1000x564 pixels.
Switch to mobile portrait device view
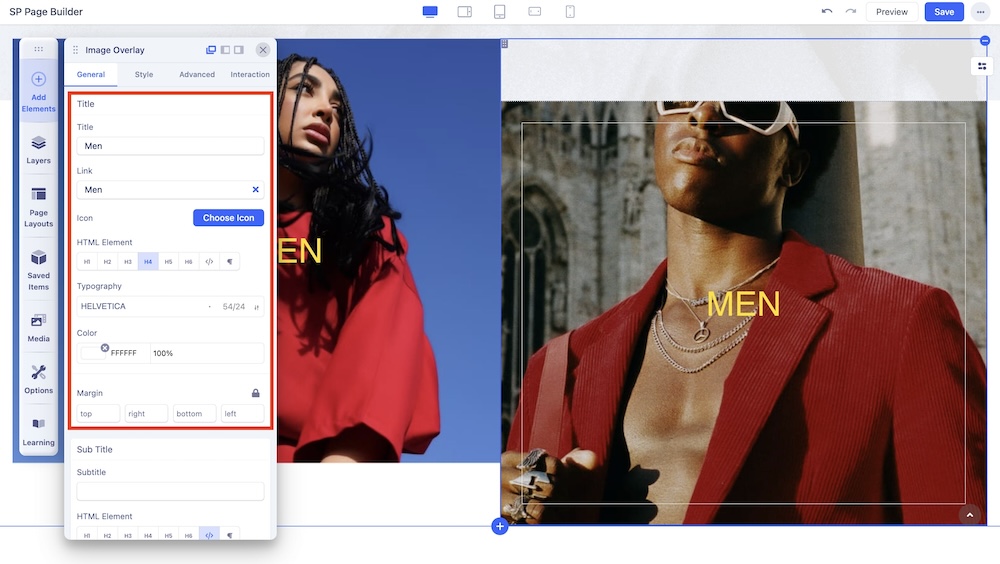tap(570, 12)
